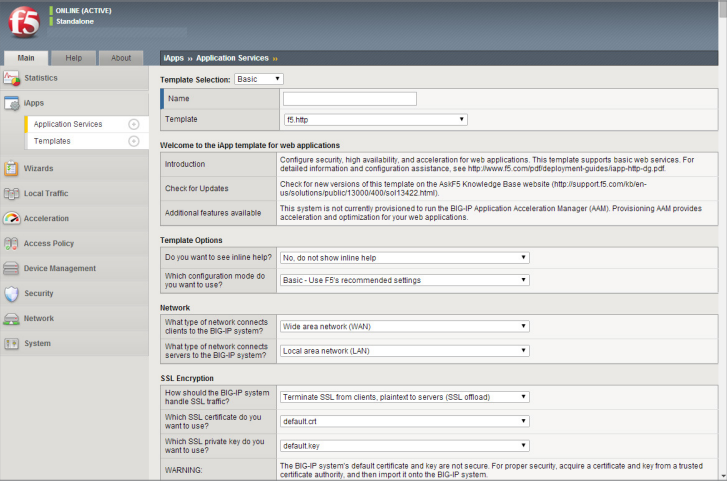The height and width of the screenshot is (481, 727).
Task: Click the plus icon beside Application Services
Action: tap(134, 124)
